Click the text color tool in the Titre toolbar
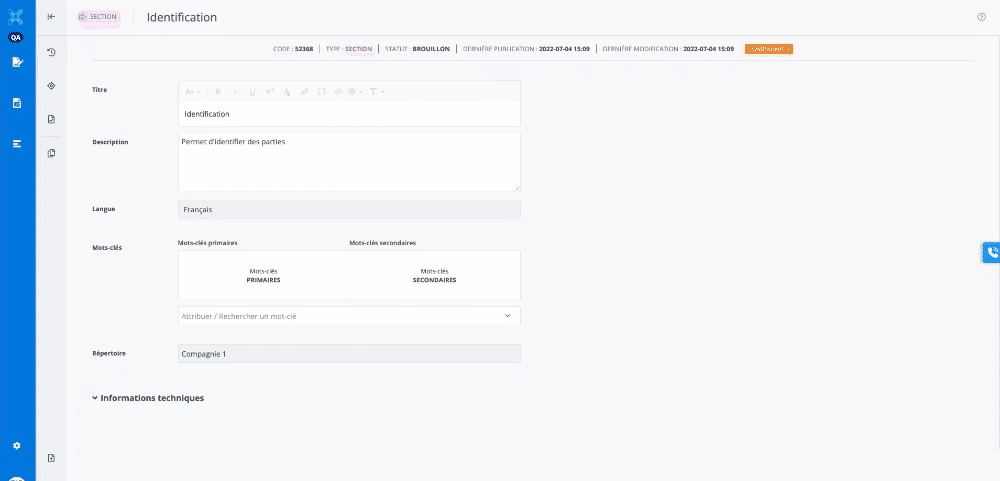 [287, 91]
